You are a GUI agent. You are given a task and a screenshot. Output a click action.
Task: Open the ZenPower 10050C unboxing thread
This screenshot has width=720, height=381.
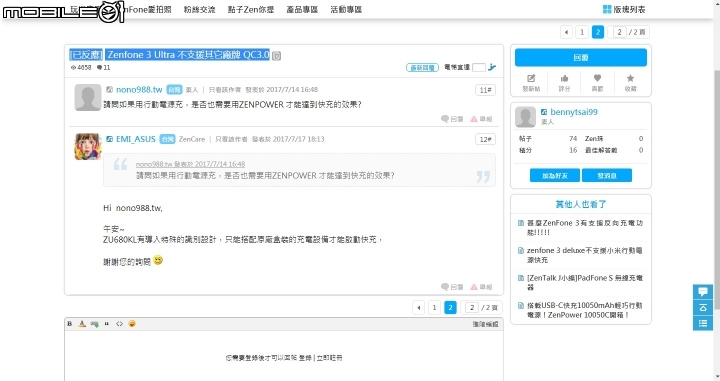click(x=585, y=310)
